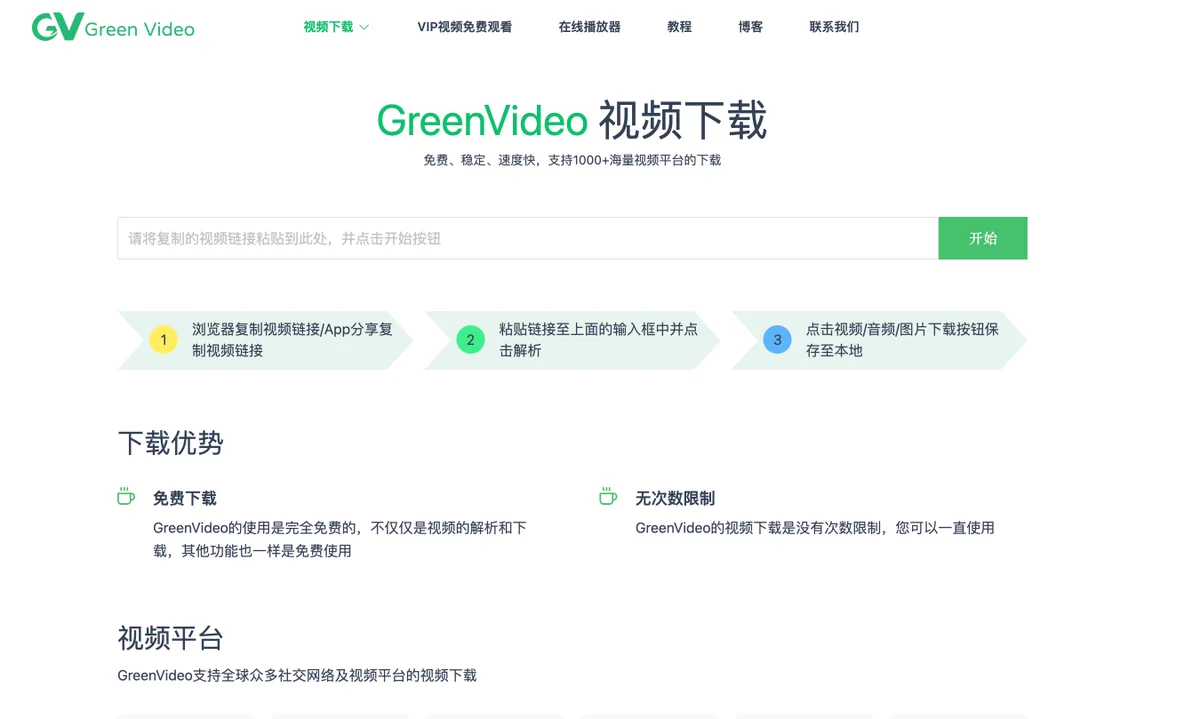This screenshot has width=1200, height=719.
Task: Click the coffee cup icon beside 免费下载
Action: [126, 496]
